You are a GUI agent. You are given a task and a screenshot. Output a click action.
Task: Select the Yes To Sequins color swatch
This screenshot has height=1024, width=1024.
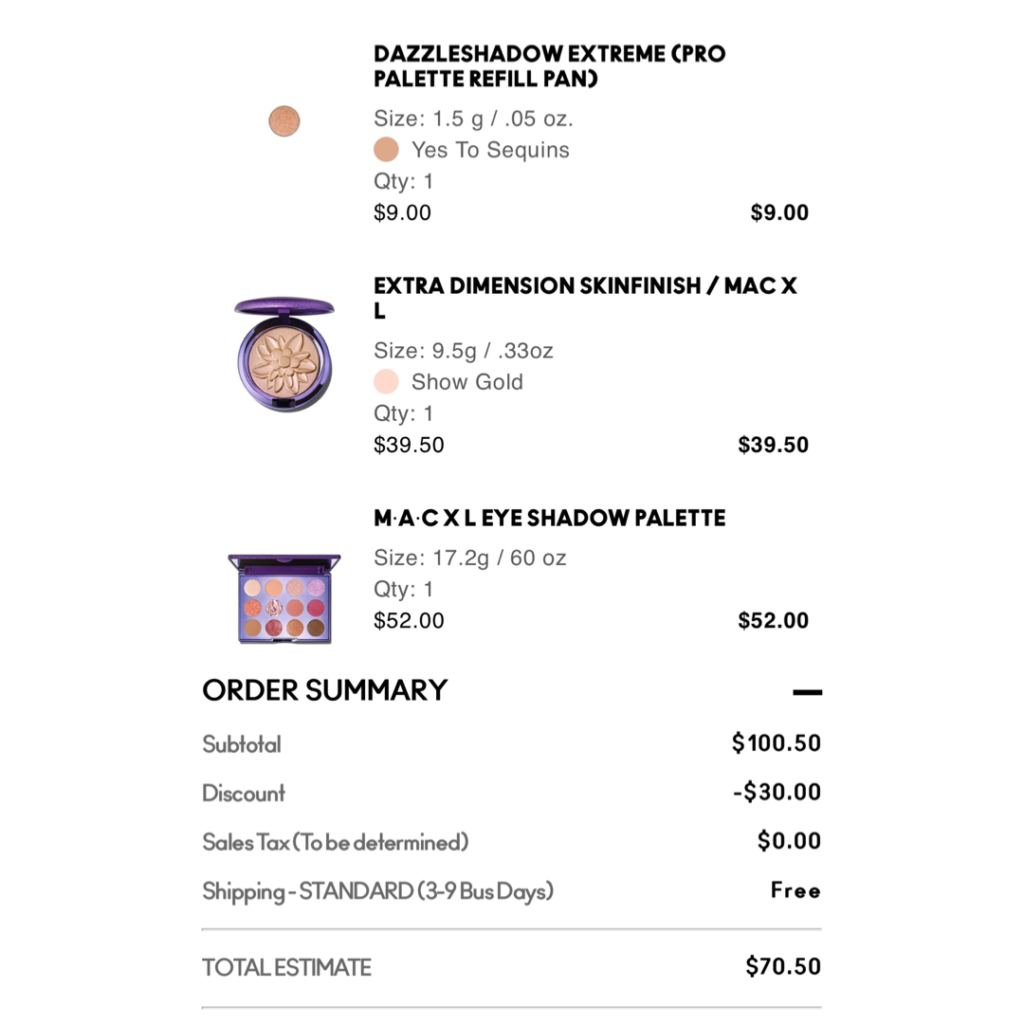[x=386, y=150]
